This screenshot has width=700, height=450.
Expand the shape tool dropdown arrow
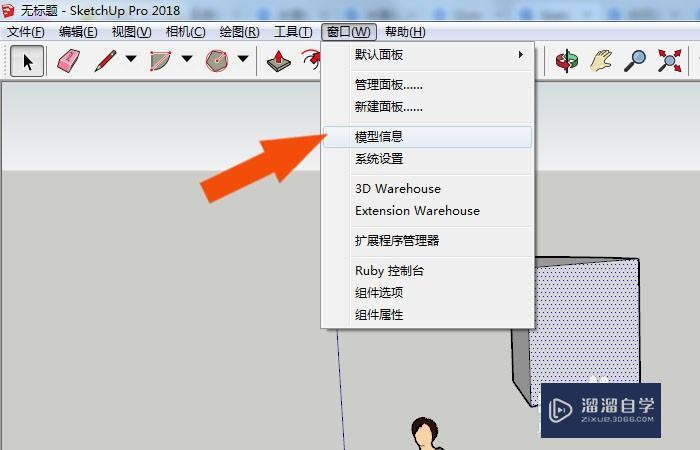243,58
